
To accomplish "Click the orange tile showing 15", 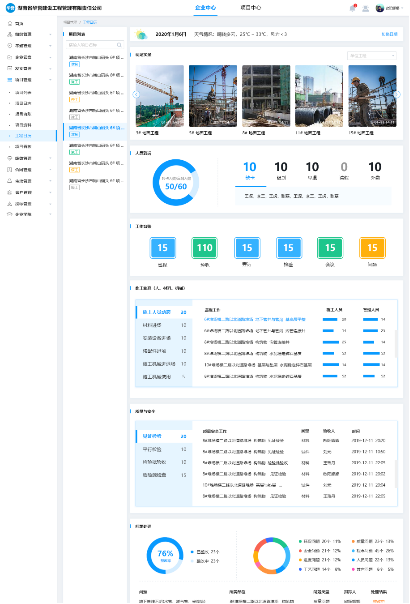I will [372, 248].
